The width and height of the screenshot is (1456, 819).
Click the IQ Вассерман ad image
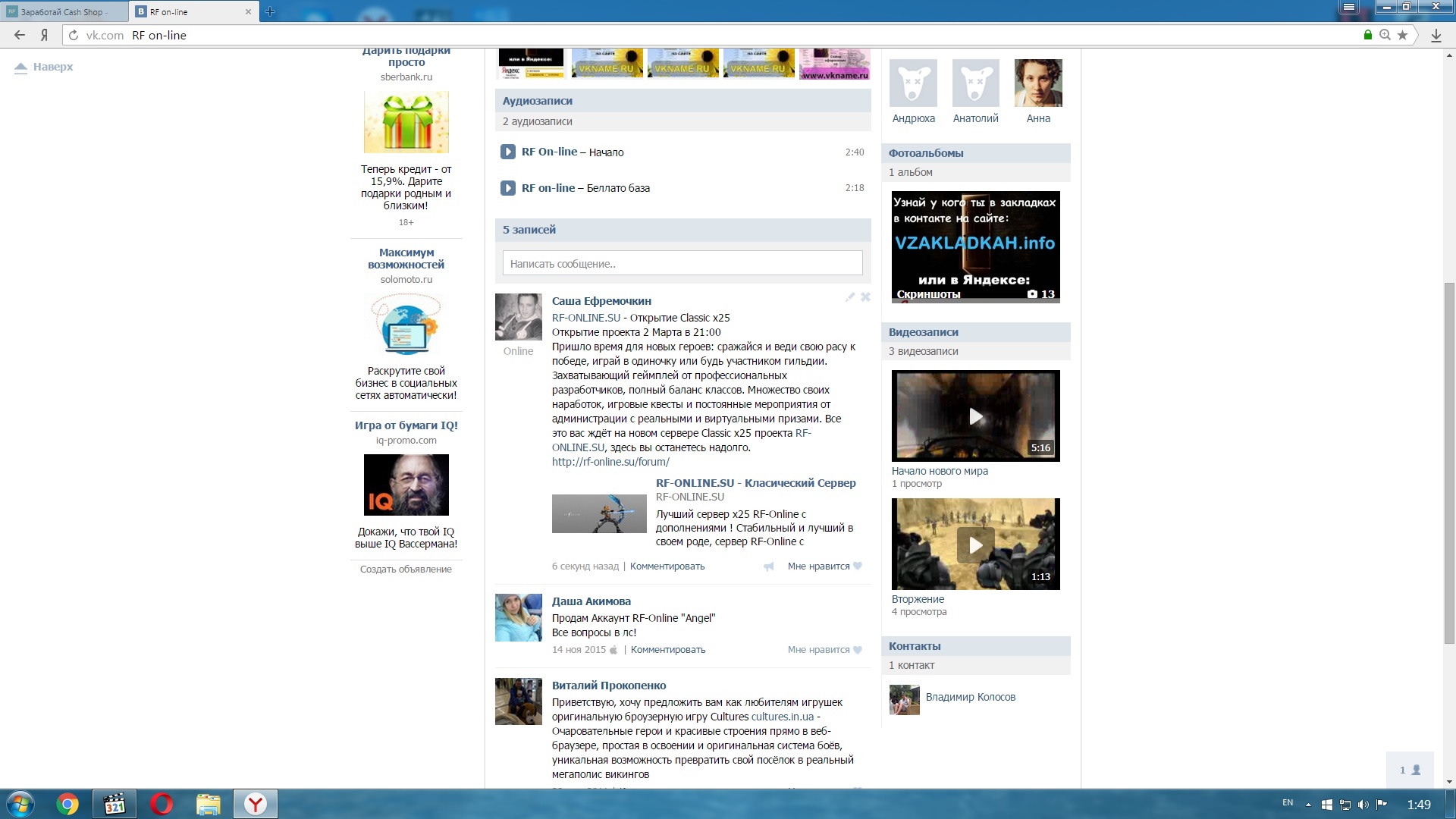[406, 485]
